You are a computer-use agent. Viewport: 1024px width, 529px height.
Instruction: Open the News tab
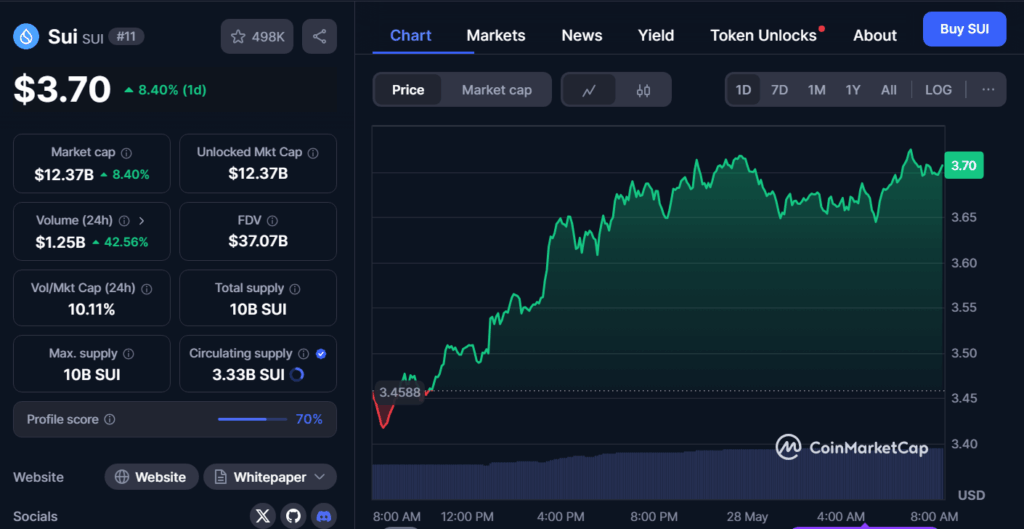pos(582,35)
